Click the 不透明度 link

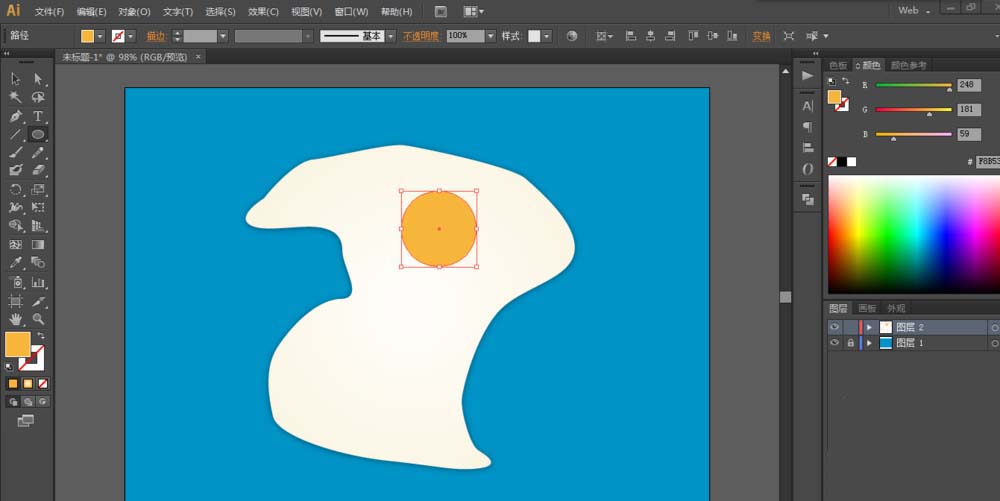[421, 36]
